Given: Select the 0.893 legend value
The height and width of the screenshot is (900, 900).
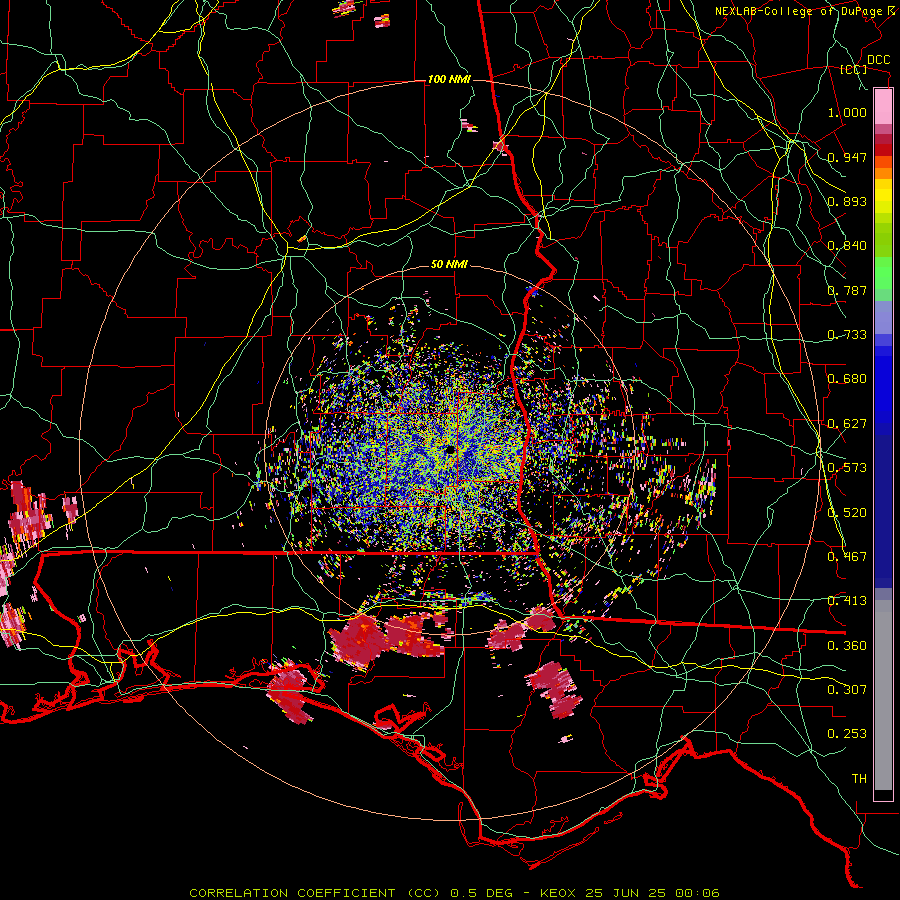Looking at the screenshot, I should point(847,201).
